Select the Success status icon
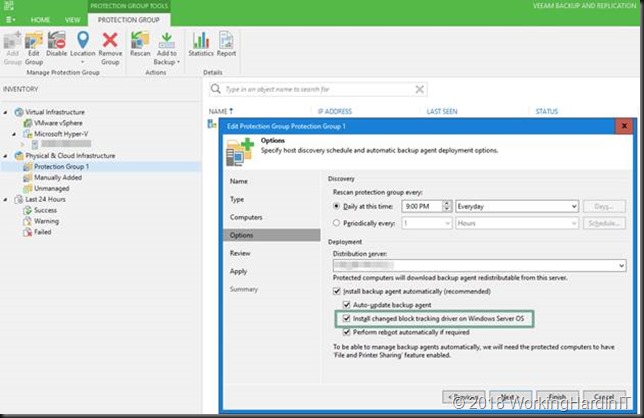Viewport: 644px width, 418px height. (x=28, y=210)
